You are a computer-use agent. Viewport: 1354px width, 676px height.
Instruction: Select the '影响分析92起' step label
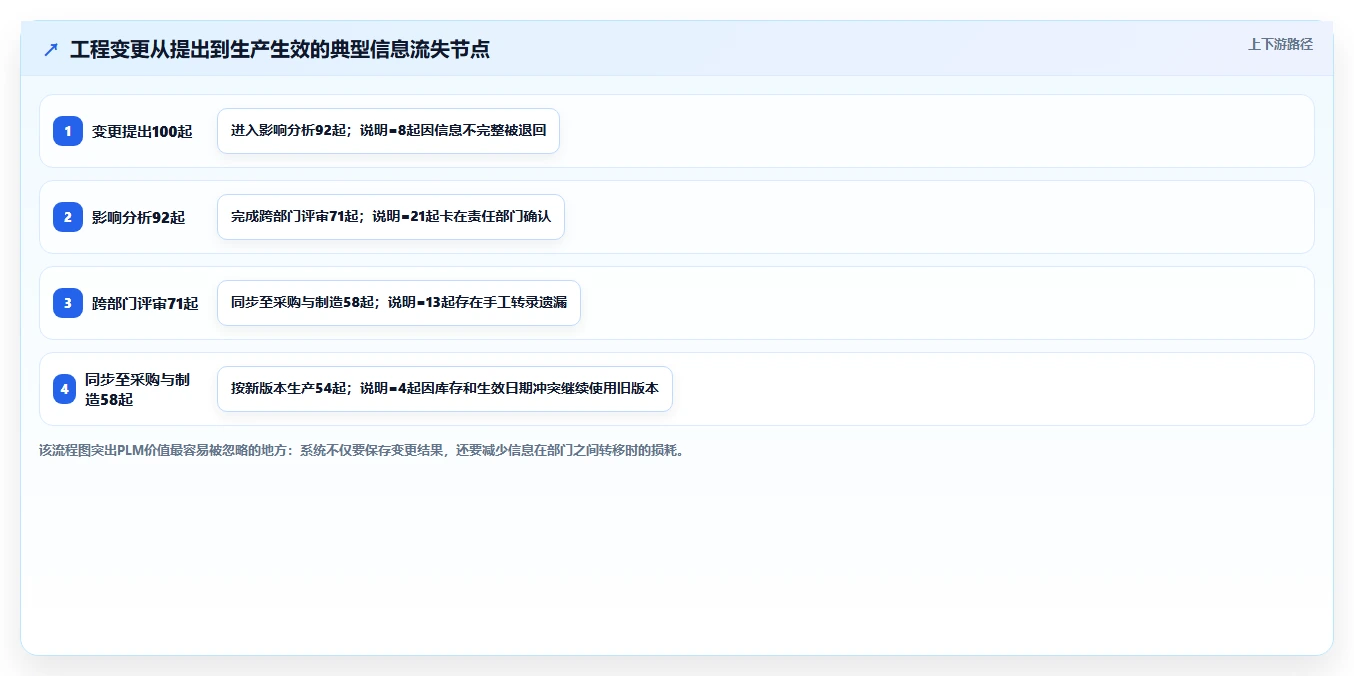138,217
